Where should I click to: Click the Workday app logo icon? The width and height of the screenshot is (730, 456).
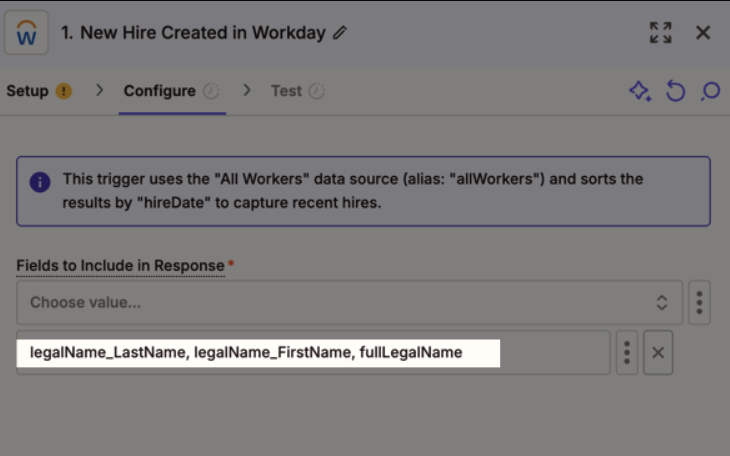[27, 33]
